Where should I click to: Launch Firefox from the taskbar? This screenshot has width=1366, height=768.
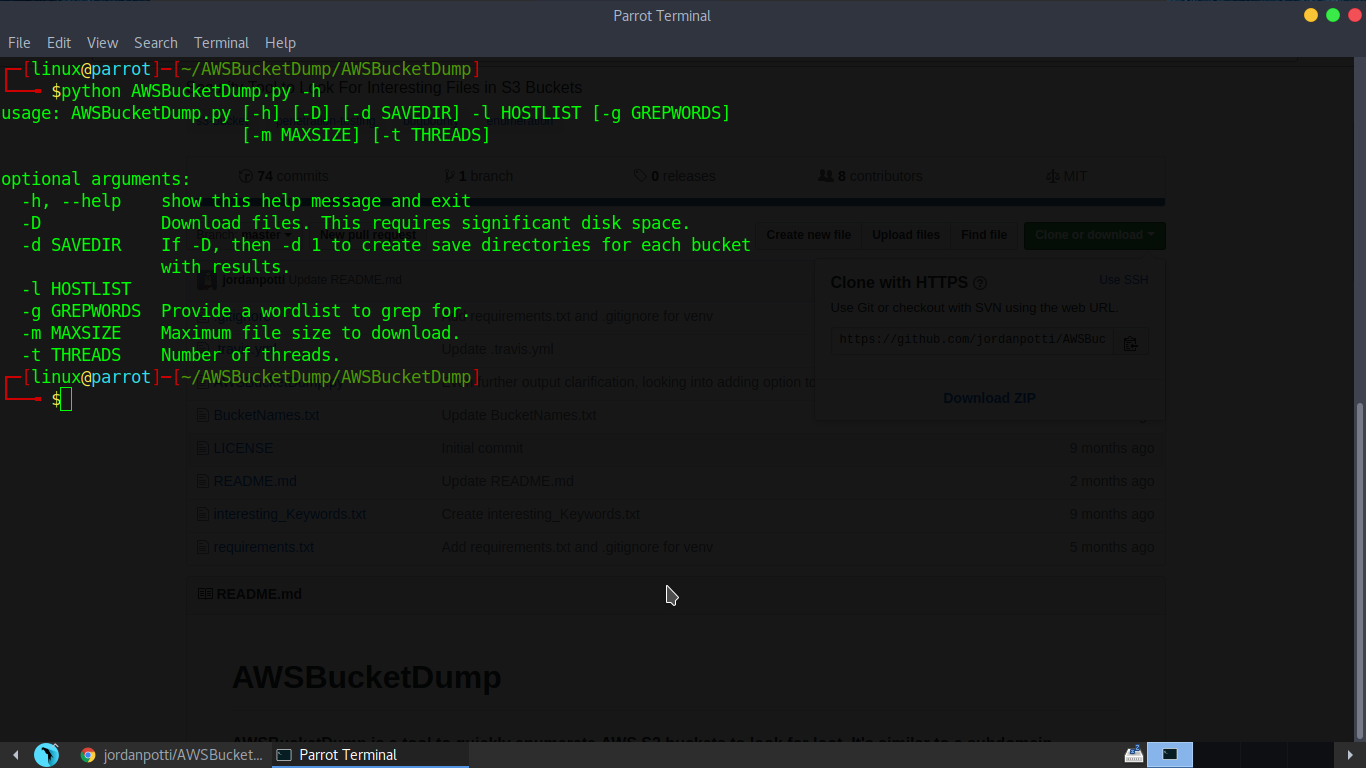(89, 755)
